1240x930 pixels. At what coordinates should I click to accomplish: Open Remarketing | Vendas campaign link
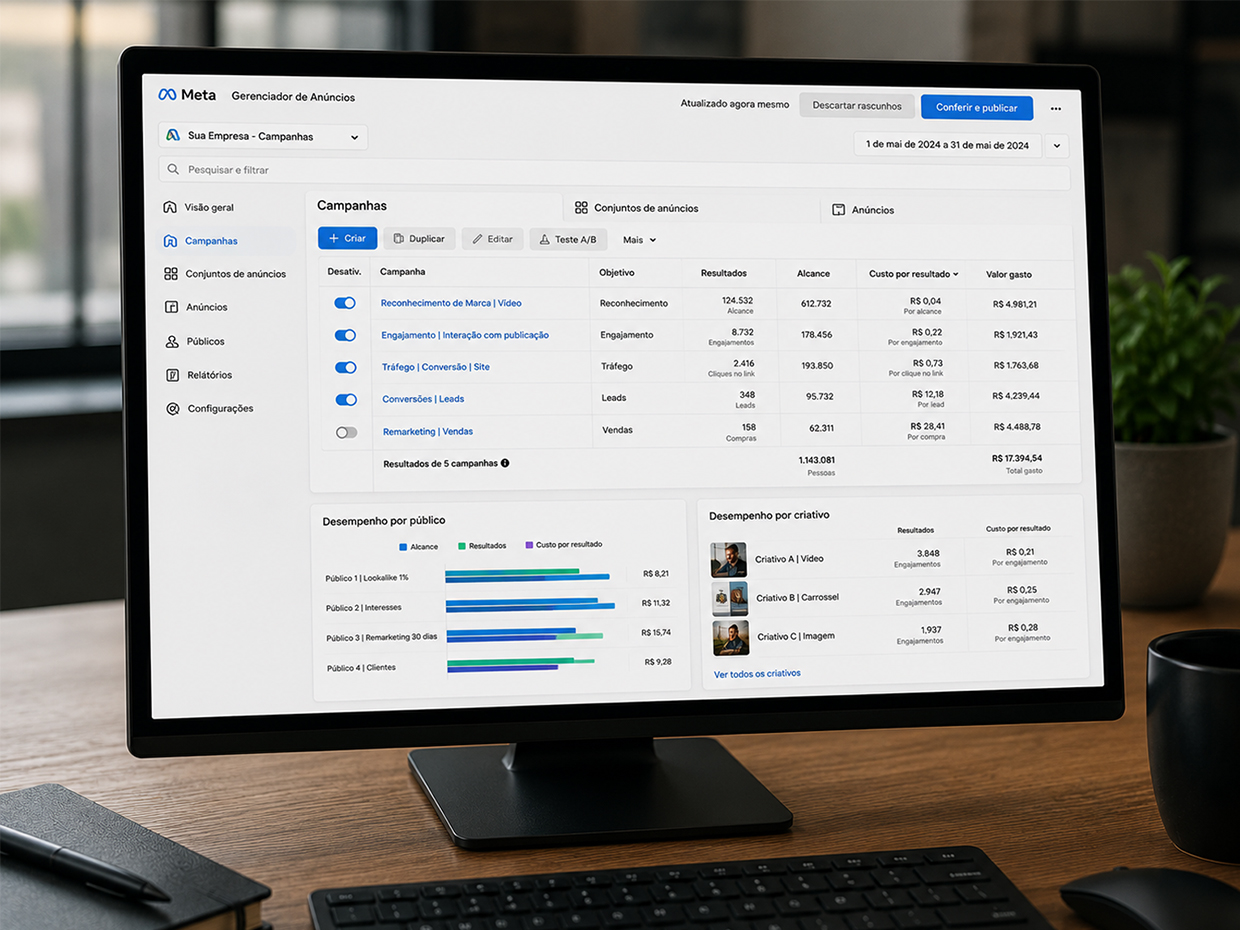click(428, 432)
